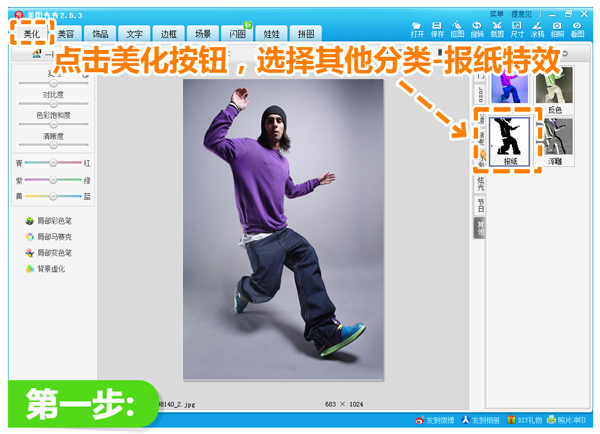Click the 打开 (Open) toolbar icon
This screenshot has width=600, height=434.
coord(417,29)
